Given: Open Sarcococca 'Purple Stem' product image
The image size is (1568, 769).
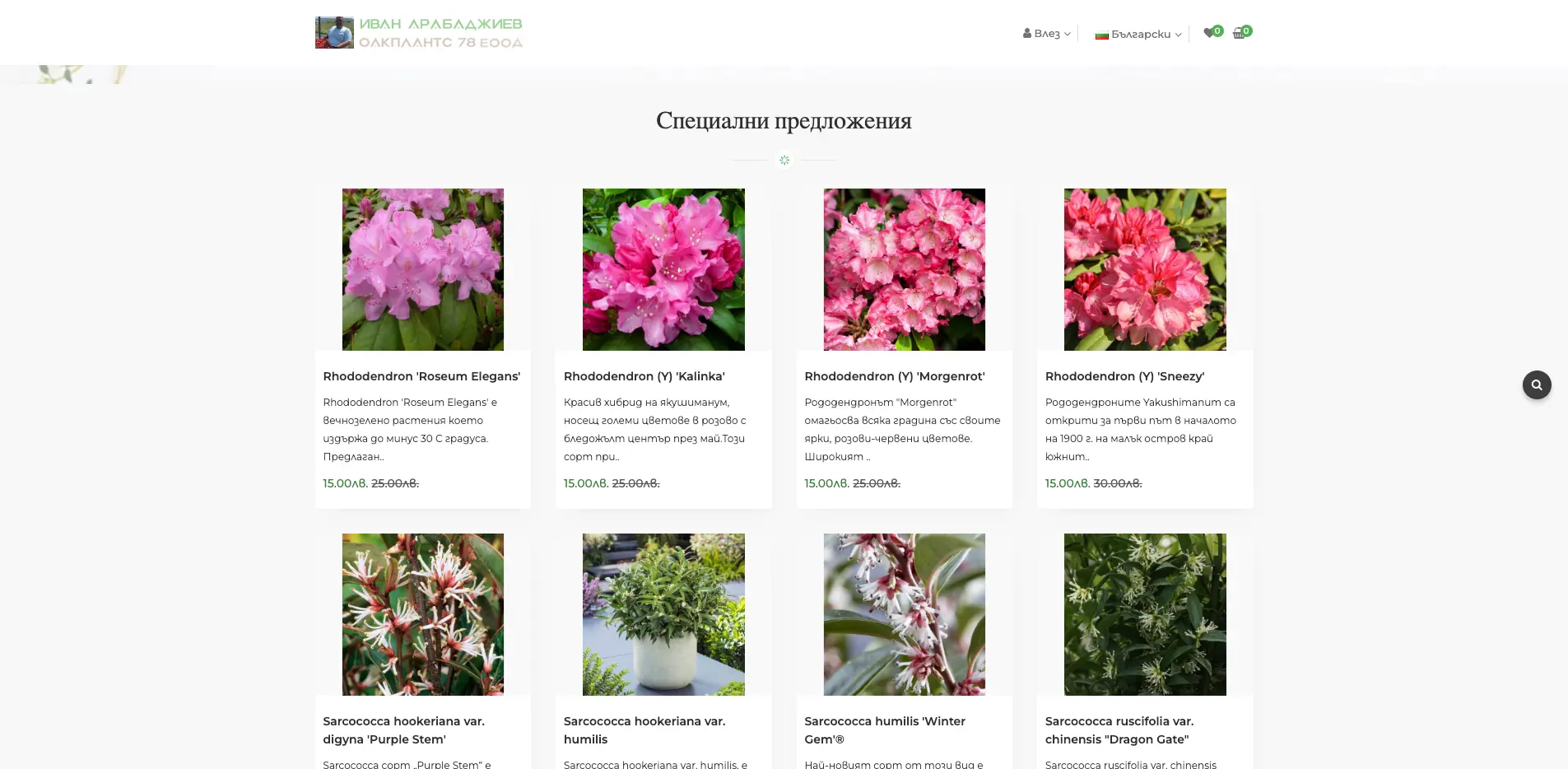Looking at the screenshot, I should pos(423,614).
